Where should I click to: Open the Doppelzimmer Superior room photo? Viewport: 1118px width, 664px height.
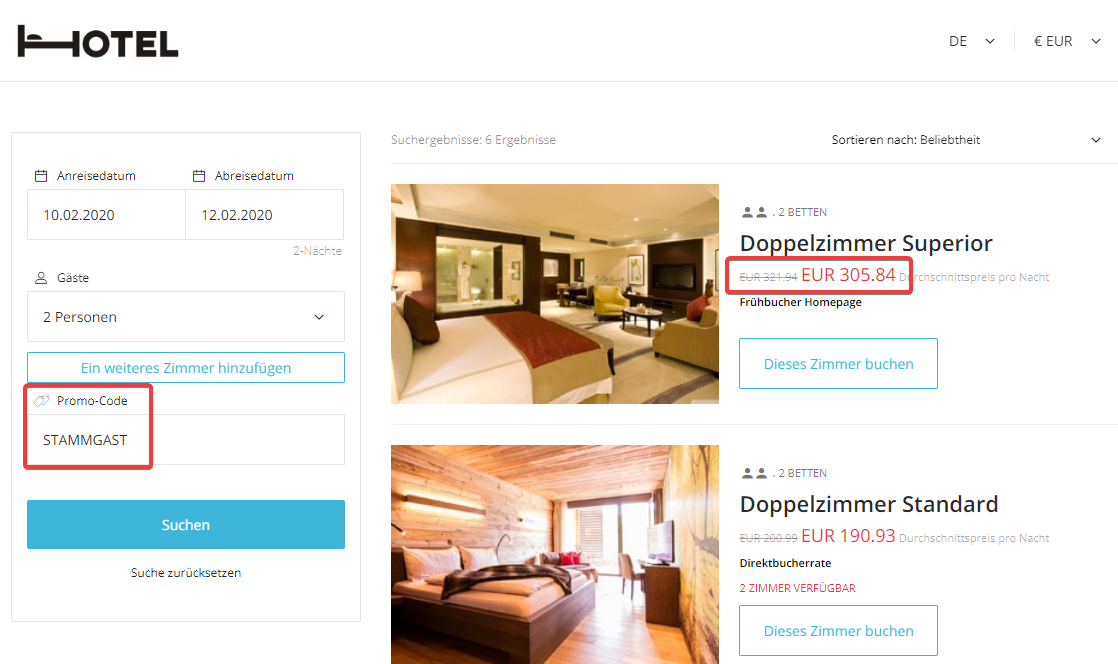pyautogui.click(x=554, y=294)
